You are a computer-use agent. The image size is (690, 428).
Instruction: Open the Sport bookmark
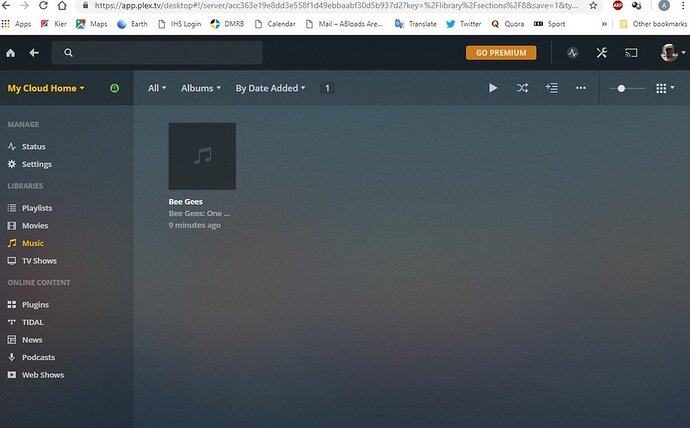coord(550,24)
